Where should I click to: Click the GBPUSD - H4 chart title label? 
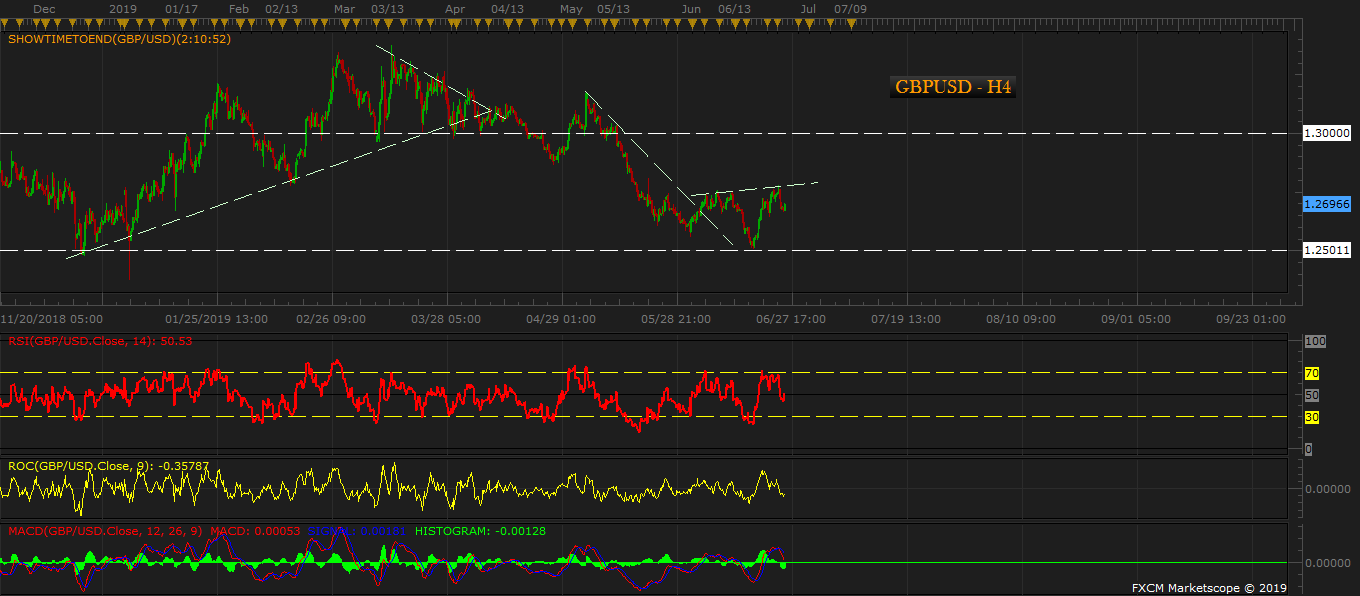953,87
